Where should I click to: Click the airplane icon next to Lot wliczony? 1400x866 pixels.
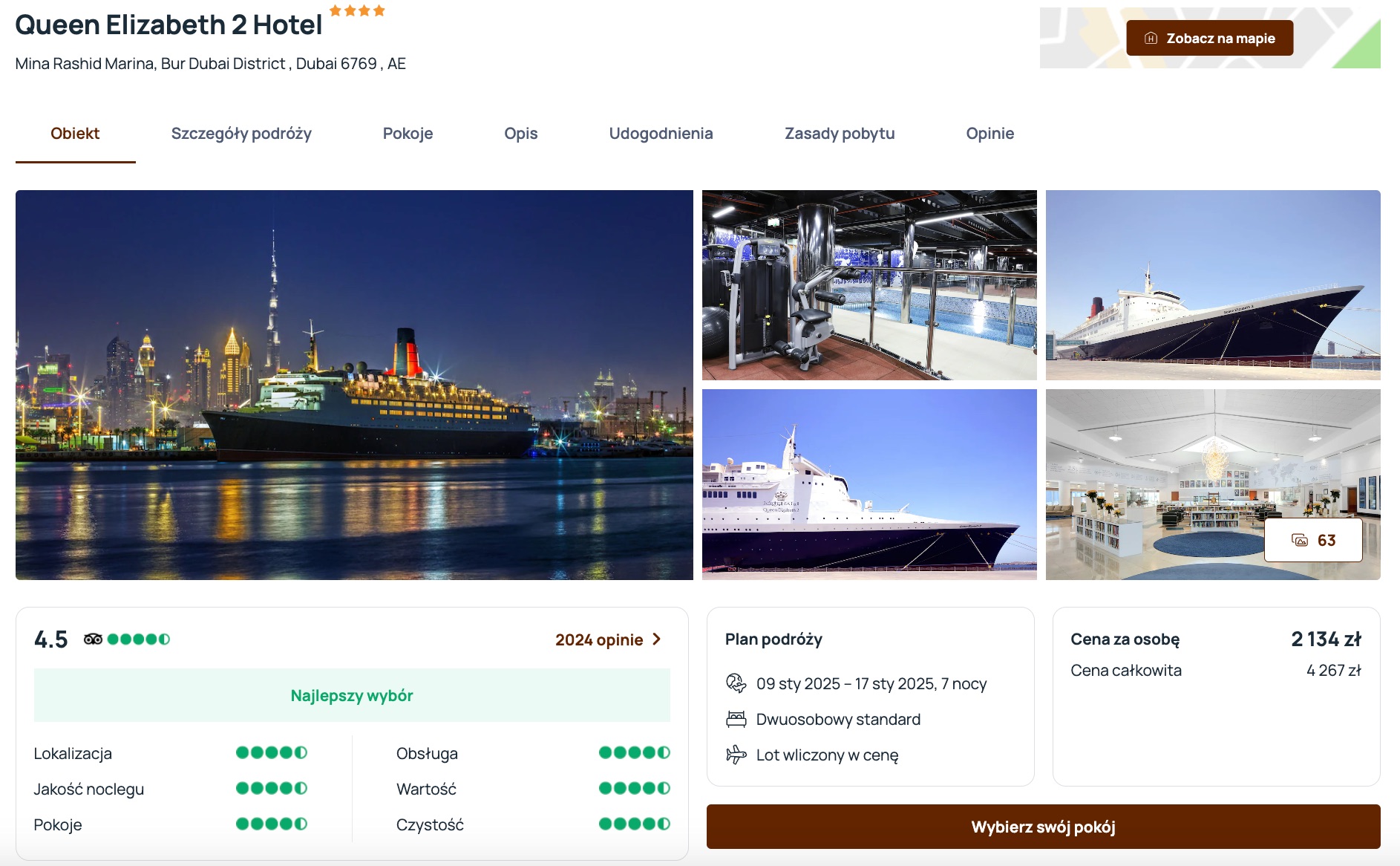[x=736, y=755]
